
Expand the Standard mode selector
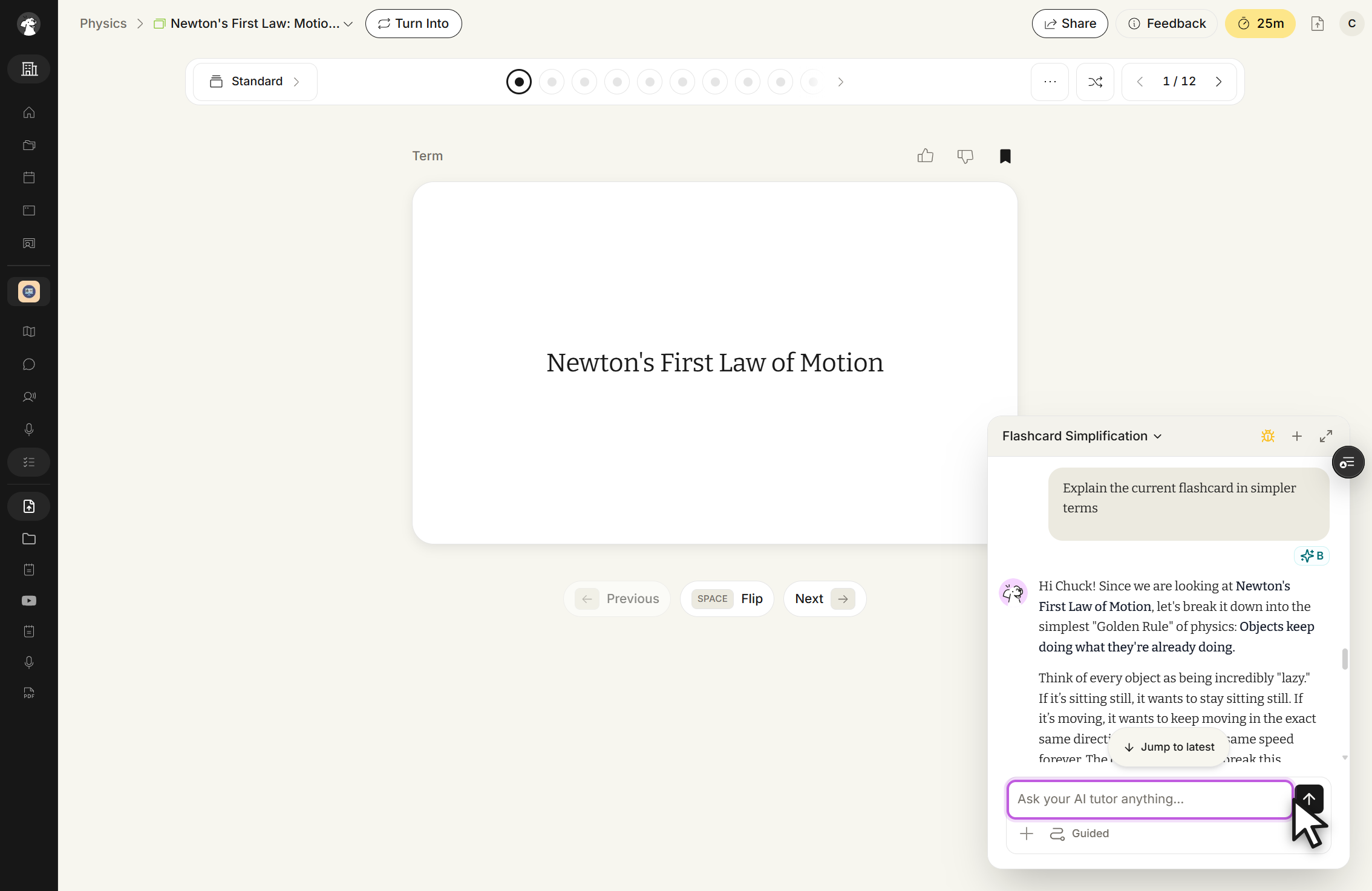(x=255, y=82)
